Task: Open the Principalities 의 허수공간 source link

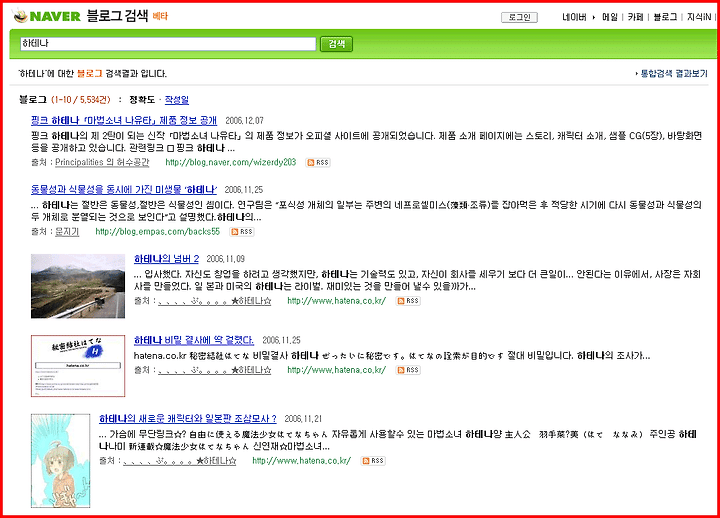Action: [x=102, y=162]
